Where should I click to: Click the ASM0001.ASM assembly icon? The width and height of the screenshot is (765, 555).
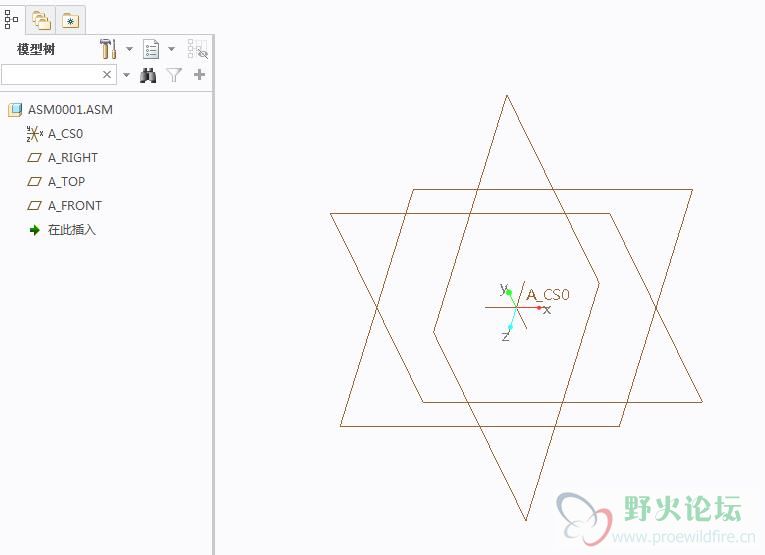click(x=15, y=110)
